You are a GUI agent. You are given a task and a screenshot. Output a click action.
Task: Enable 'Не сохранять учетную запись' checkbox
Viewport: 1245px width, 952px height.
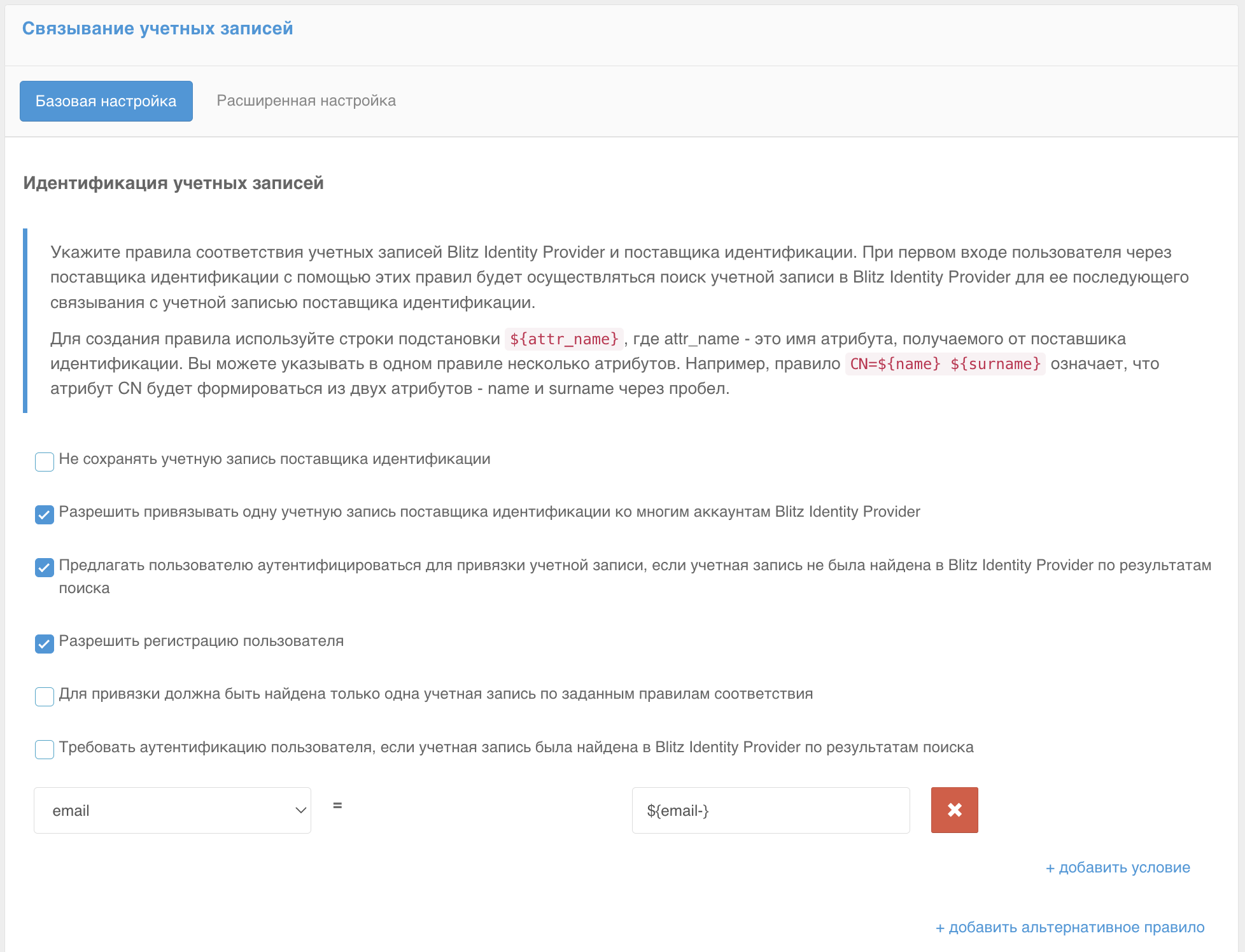click(x=45, y=461)
